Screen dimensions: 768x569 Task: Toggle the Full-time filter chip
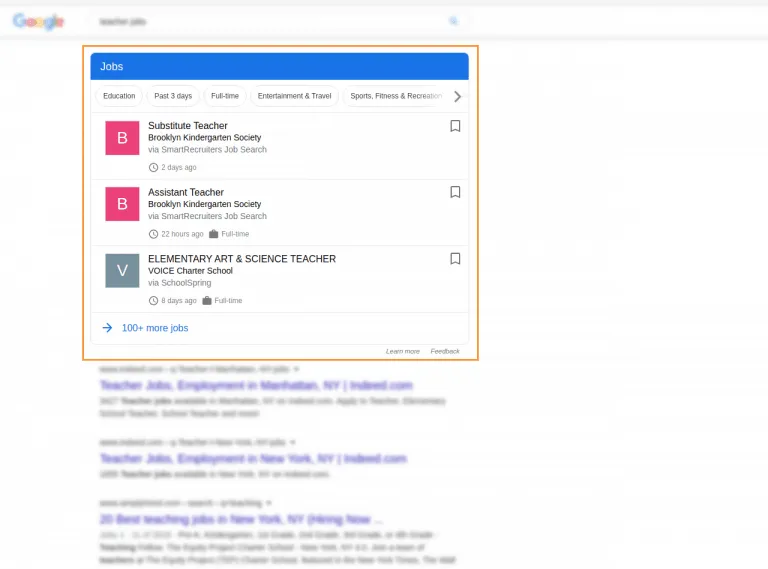[x=225, y=96]
